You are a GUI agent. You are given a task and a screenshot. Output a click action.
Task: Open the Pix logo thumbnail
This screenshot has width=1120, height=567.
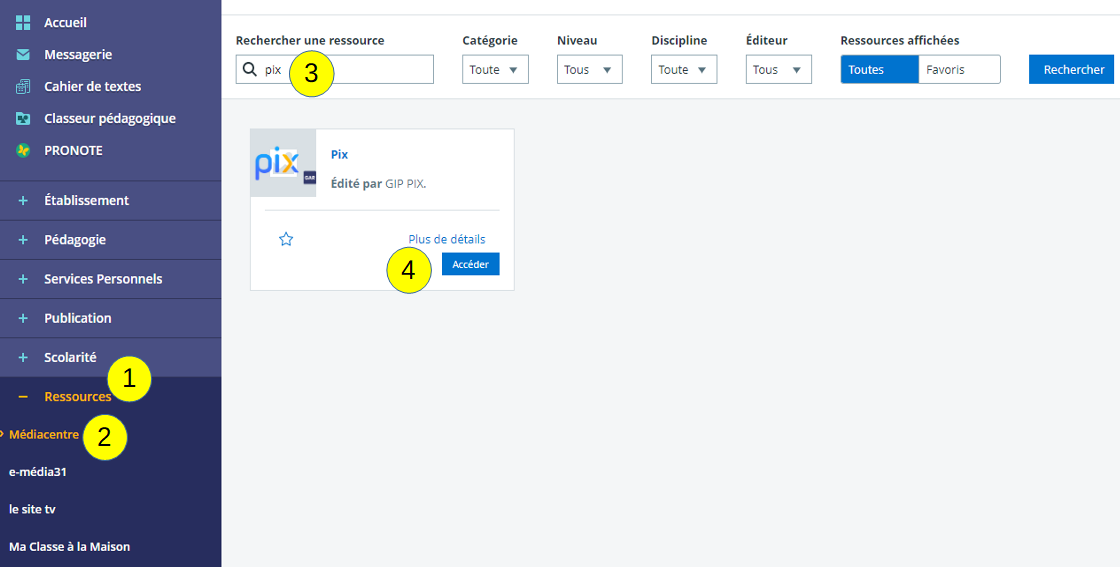coord(283,163)
